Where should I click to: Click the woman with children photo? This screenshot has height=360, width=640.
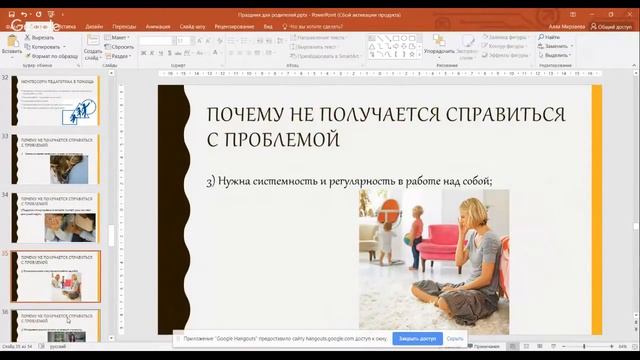click(x=434, y=262)
